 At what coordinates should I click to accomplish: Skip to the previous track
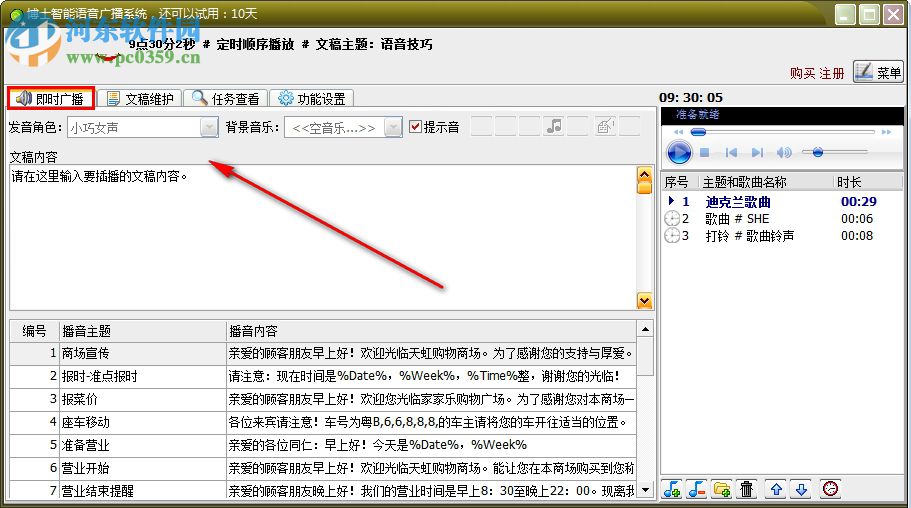tap(731, 152)
